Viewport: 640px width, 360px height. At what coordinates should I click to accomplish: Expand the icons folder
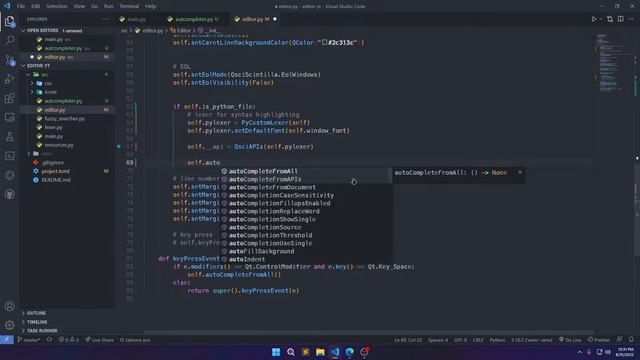pos(32,92)
